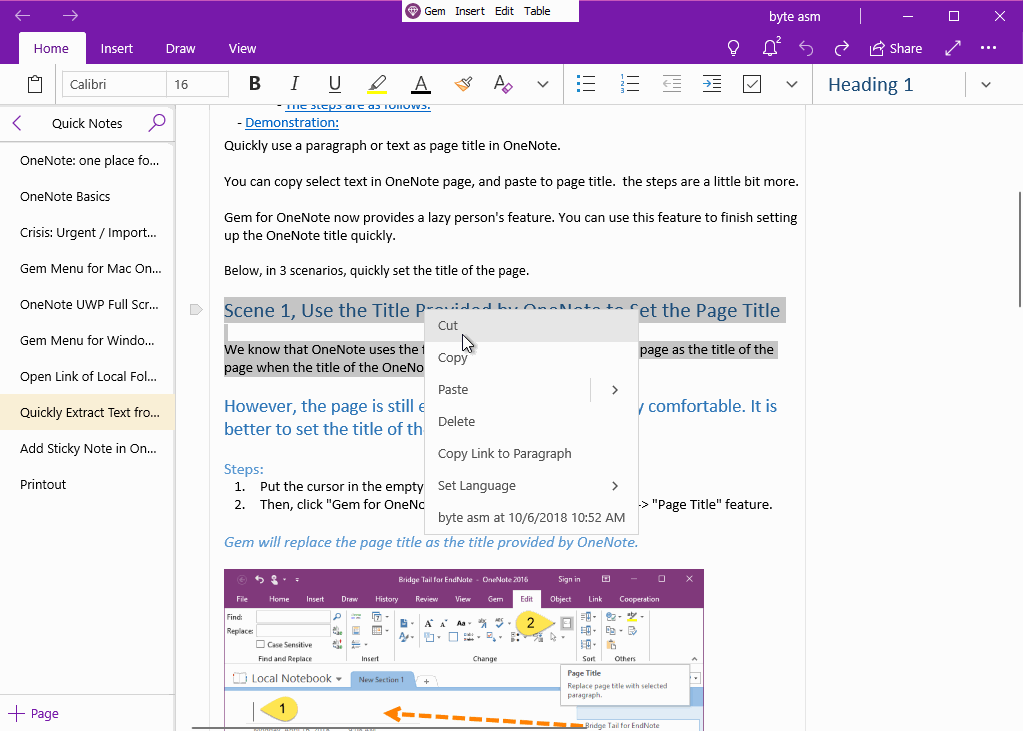Open the 'Gem Menu for Mac On...' page
Viewport: 1023px width, 731px height.
87,268
